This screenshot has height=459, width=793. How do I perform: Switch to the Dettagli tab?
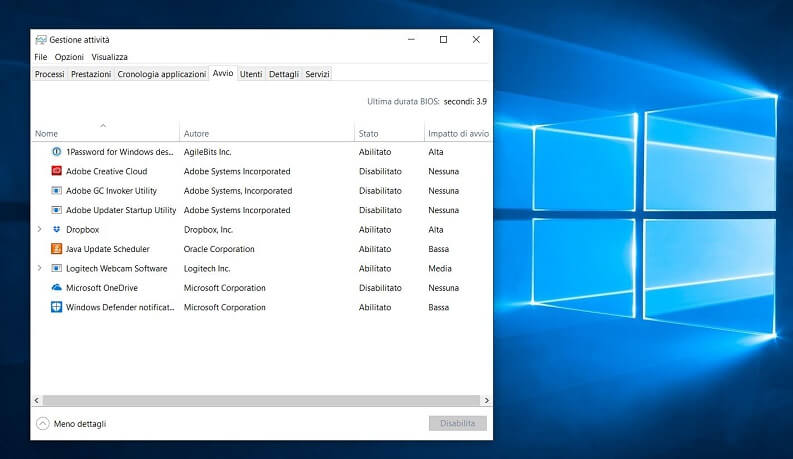284,74
